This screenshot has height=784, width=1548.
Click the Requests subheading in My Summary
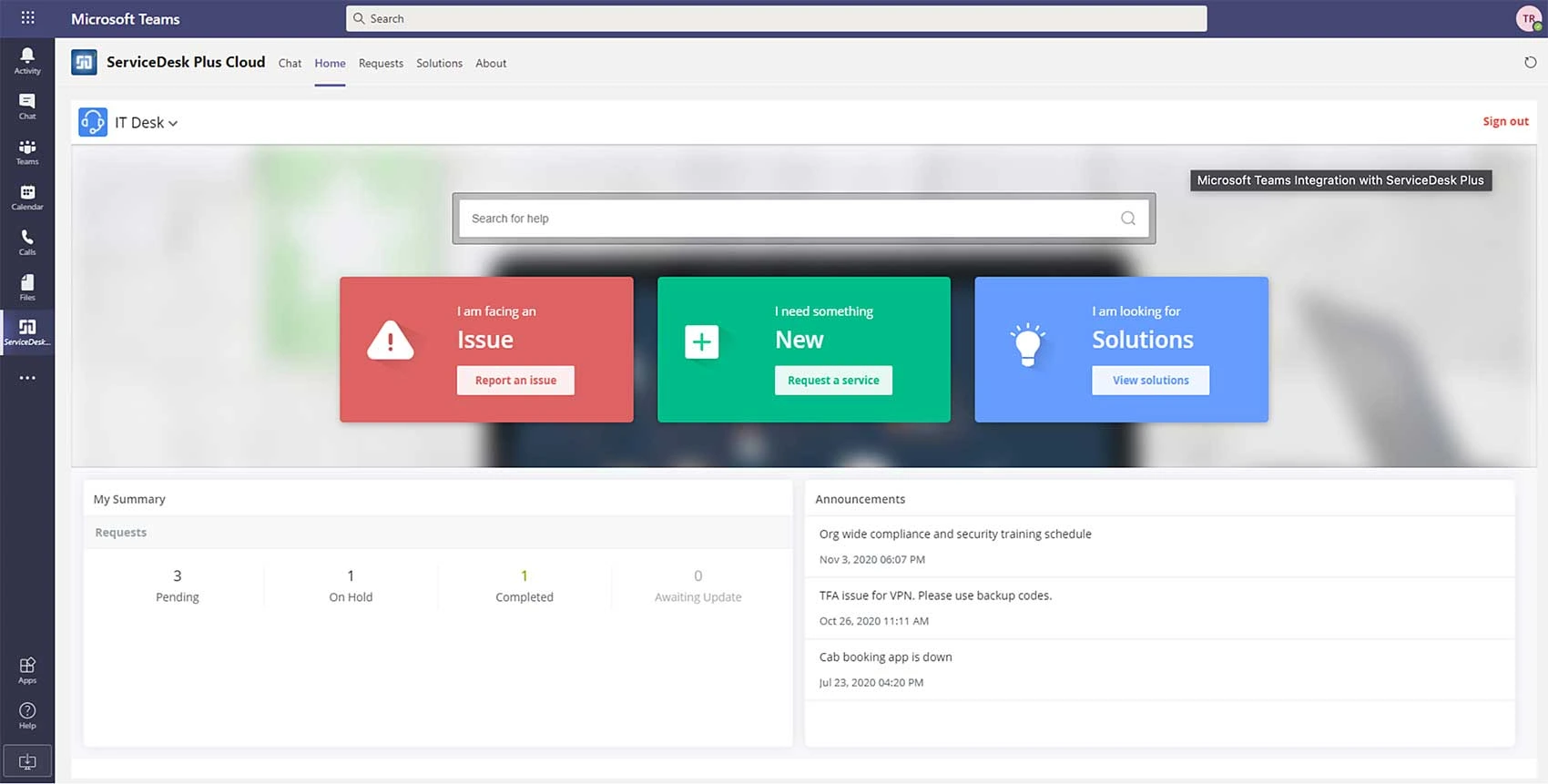[120, 533]
